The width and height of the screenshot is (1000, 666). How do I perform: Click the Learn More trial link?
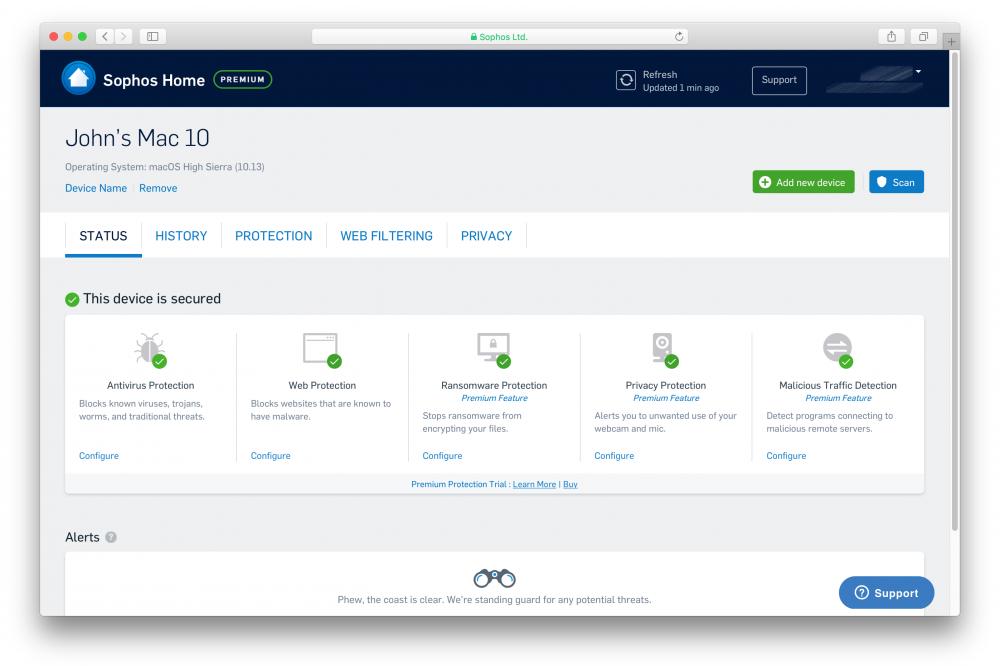pyautogui.click(x=534, y=484)
